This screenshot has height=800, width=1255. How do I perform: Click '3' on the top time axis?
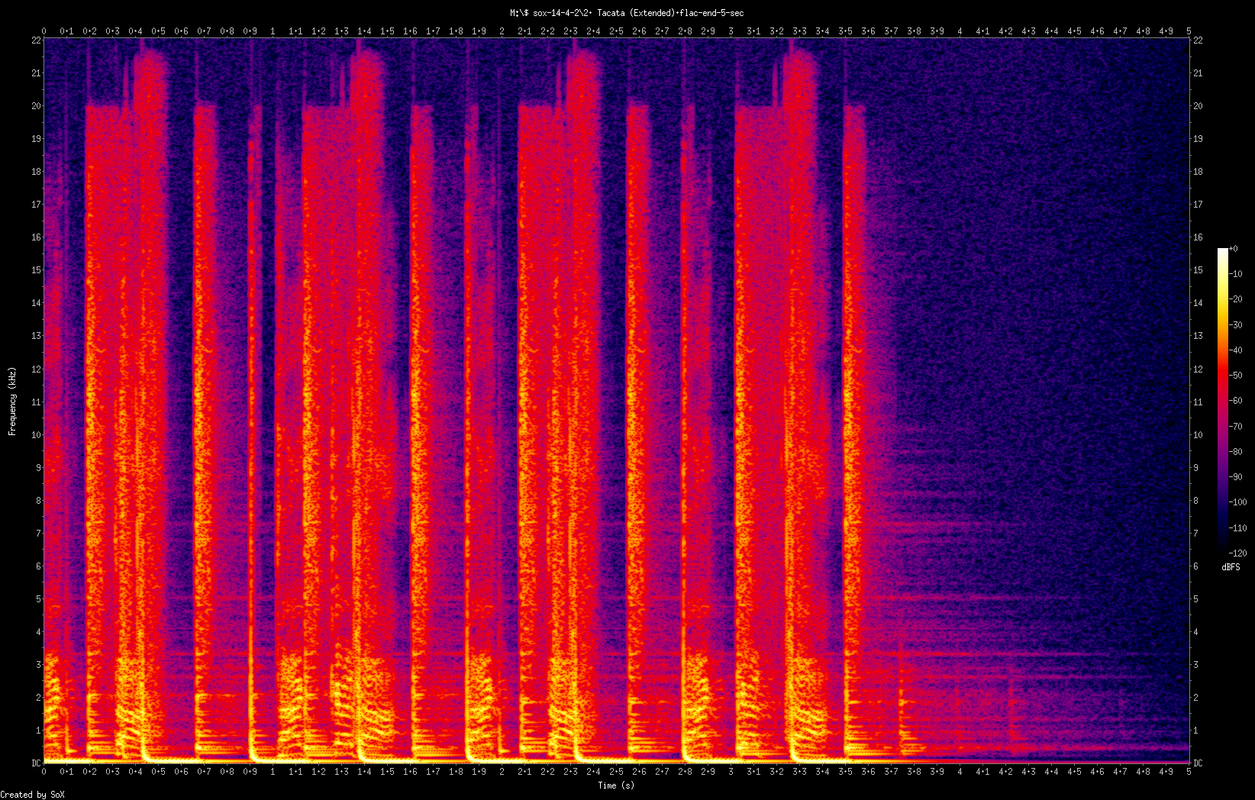point(731,31)
